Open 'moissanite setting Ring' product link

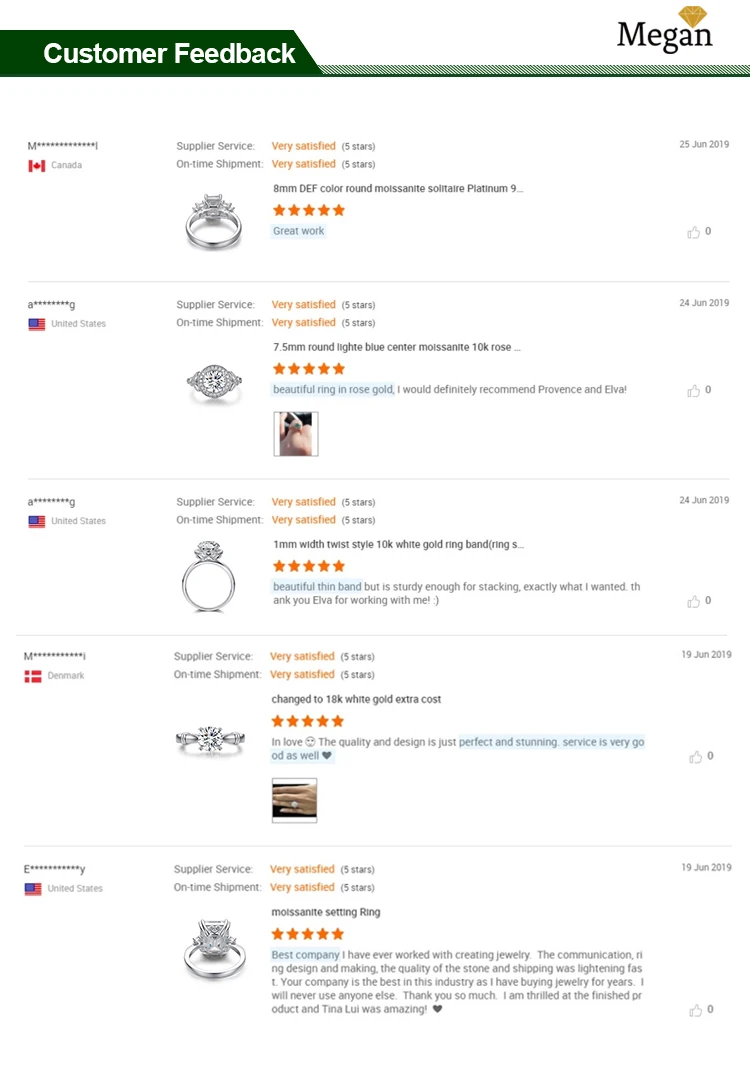[x=326, y=912]
